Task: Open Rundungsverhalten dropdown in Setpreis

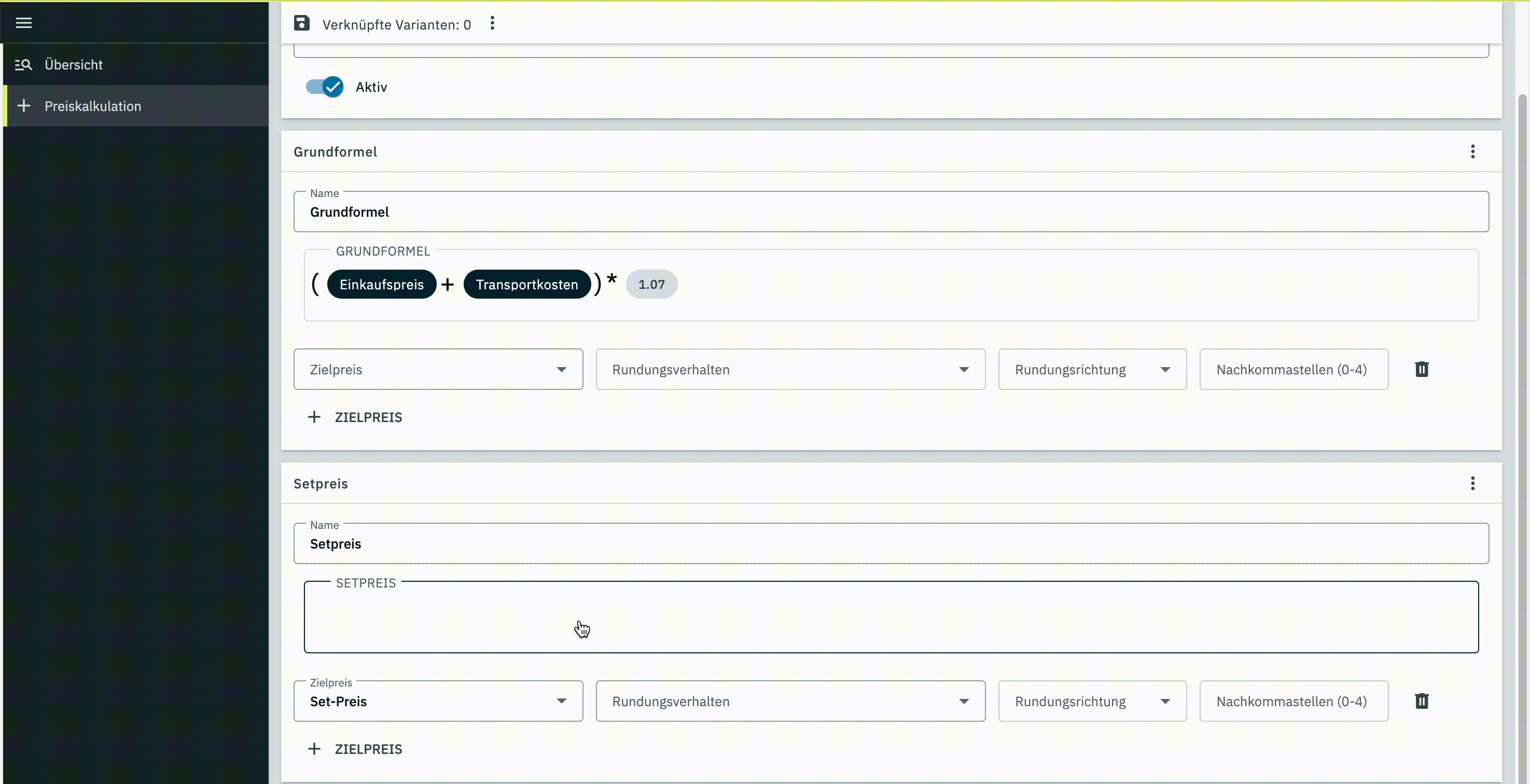Action: click(790, 702)
